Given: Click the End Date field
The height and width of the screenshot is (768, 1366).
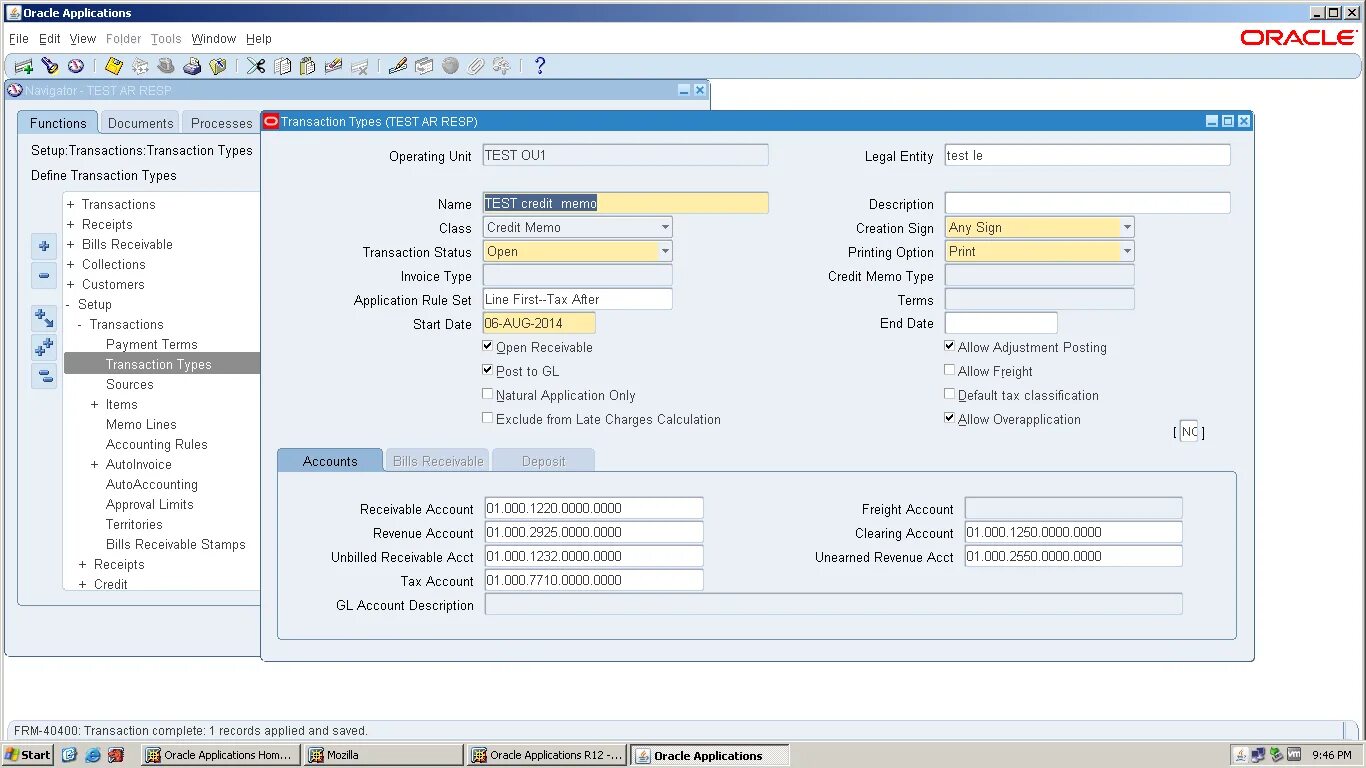Looking at the screenshot, I should [x=1001, y=323].
